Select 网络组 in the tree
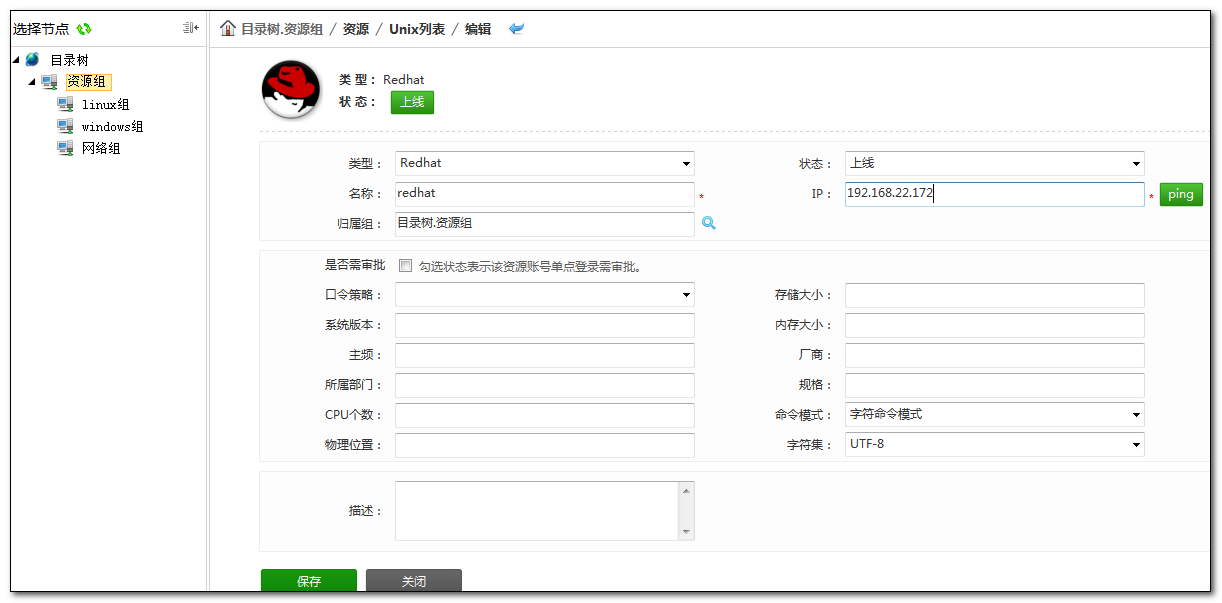 coord(101,149)
